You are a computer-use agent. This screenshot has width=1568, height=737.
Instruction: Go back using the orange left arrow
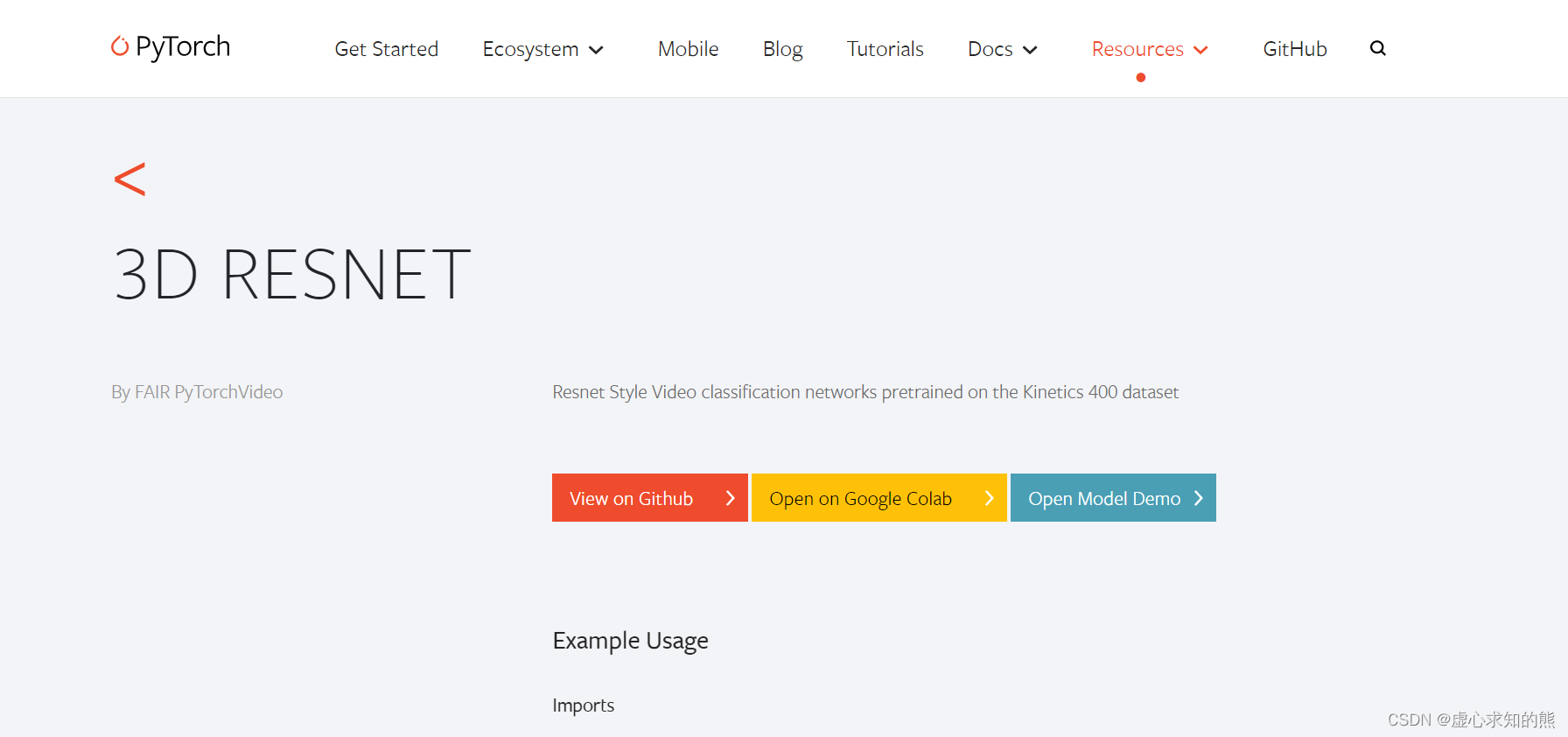(x=129, y=179)
